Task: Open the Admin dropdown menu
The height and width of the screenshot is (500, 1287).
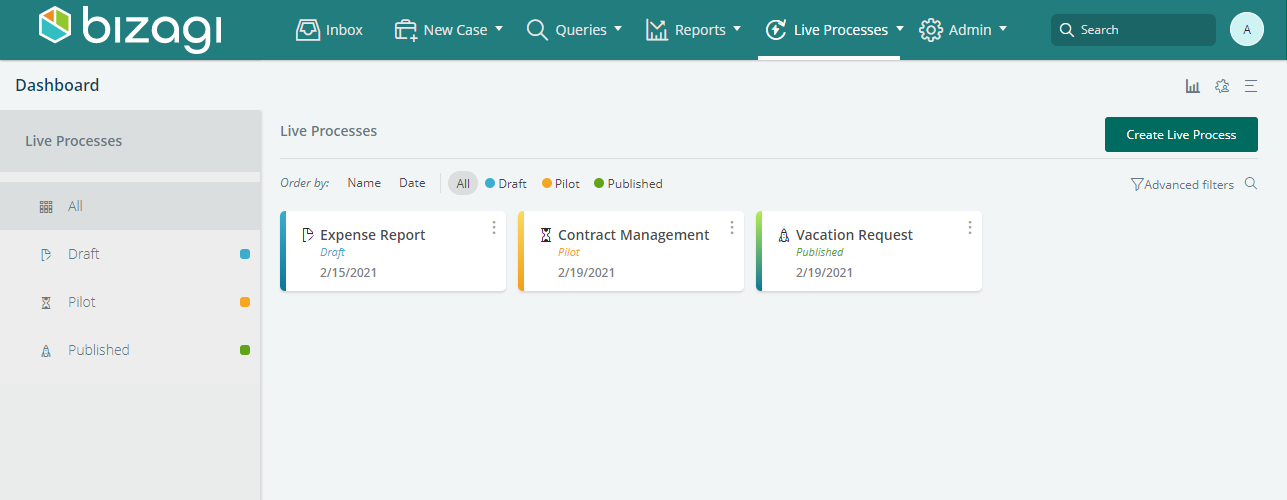Action: (963, 30)
